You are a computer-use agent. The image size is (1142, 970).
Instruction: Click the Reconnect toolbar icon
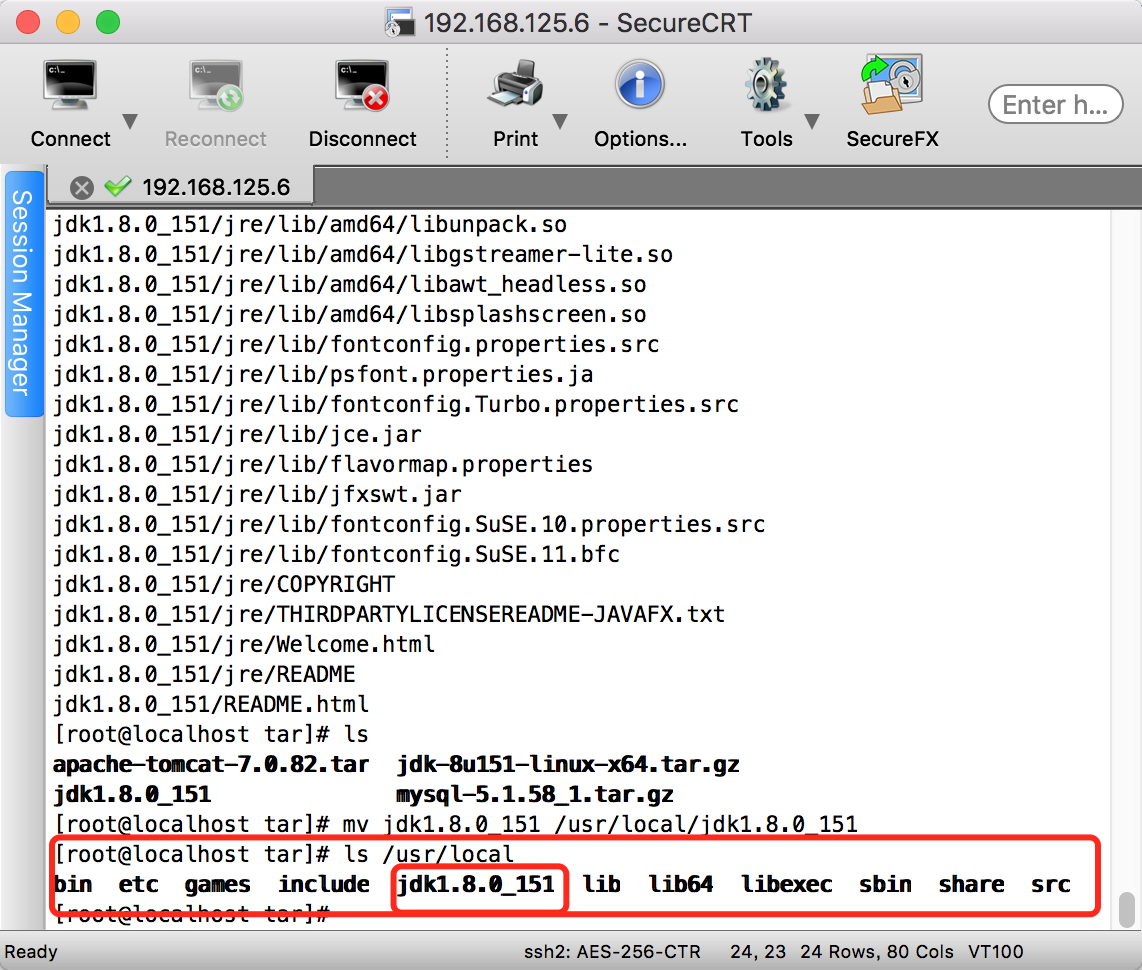(215, 84)
